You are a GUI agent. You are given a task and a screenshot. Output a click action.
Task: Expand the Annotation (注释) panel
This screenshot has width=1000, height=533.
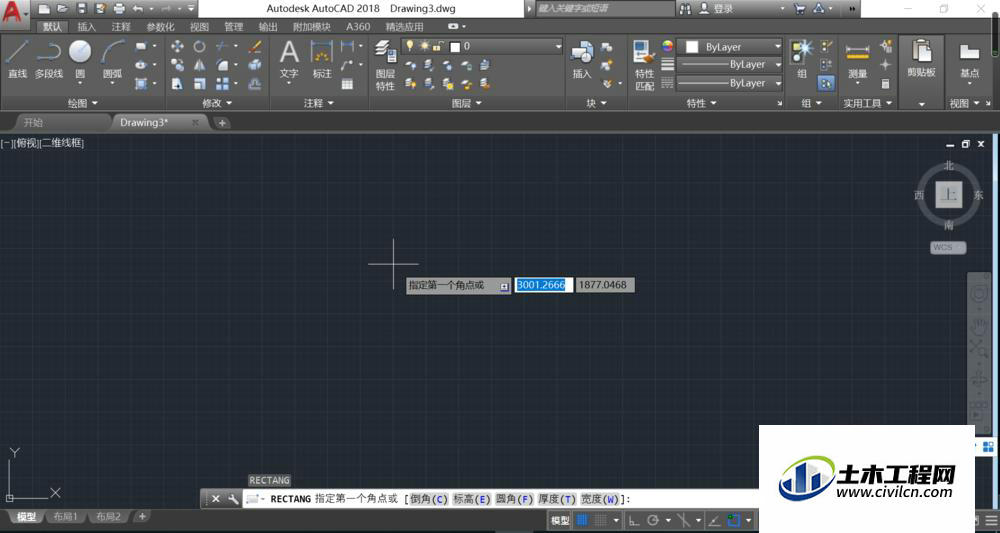(318, 103)
